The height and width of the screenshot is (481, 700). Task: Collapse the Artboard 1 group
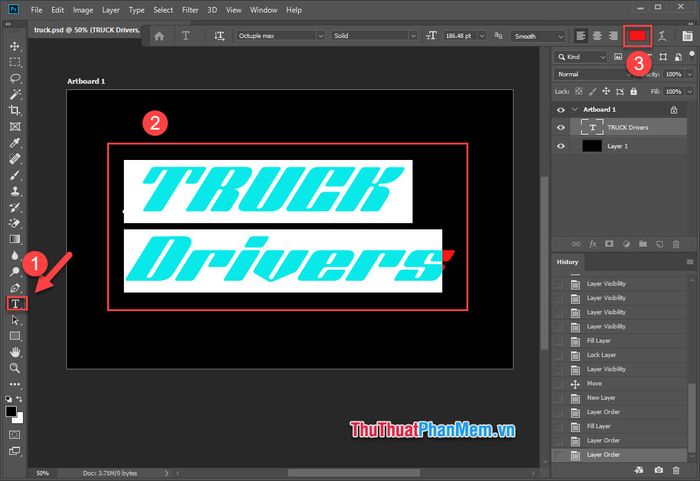pos(575,109)
